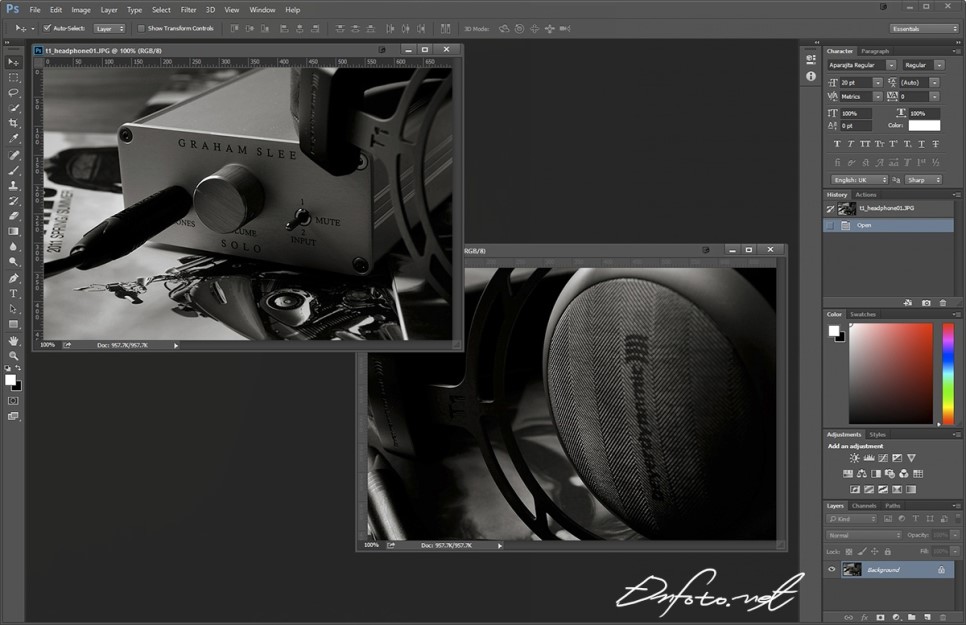Select the Rectangular Marquee tool
Screen dimensions: 966x625
point(13,78)
